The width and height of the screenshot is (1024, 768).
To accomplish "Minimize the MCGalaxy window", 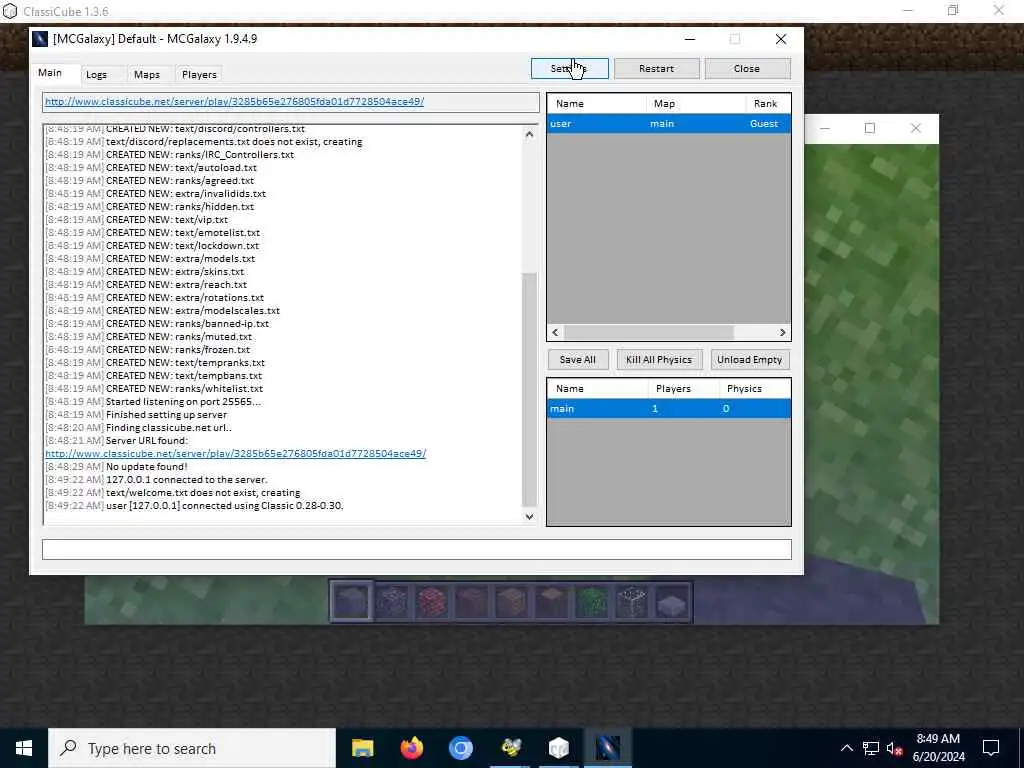I will [x=690, y=39].
